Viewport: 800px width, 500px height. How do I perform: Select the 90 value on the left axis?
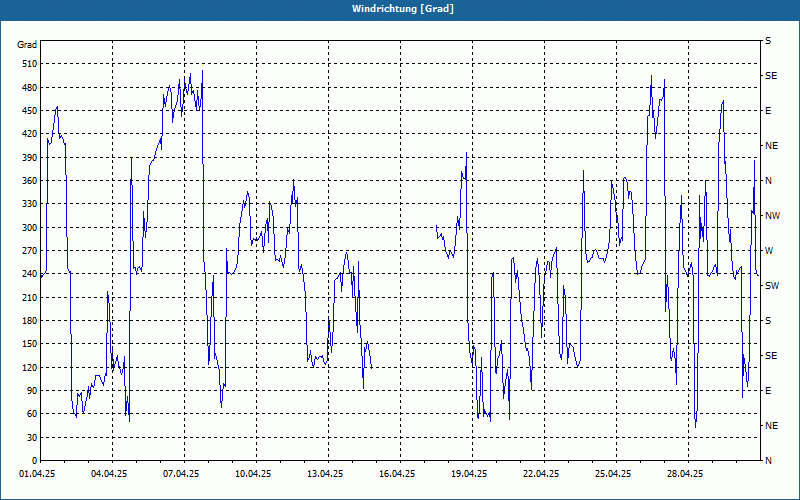[33, 391]
